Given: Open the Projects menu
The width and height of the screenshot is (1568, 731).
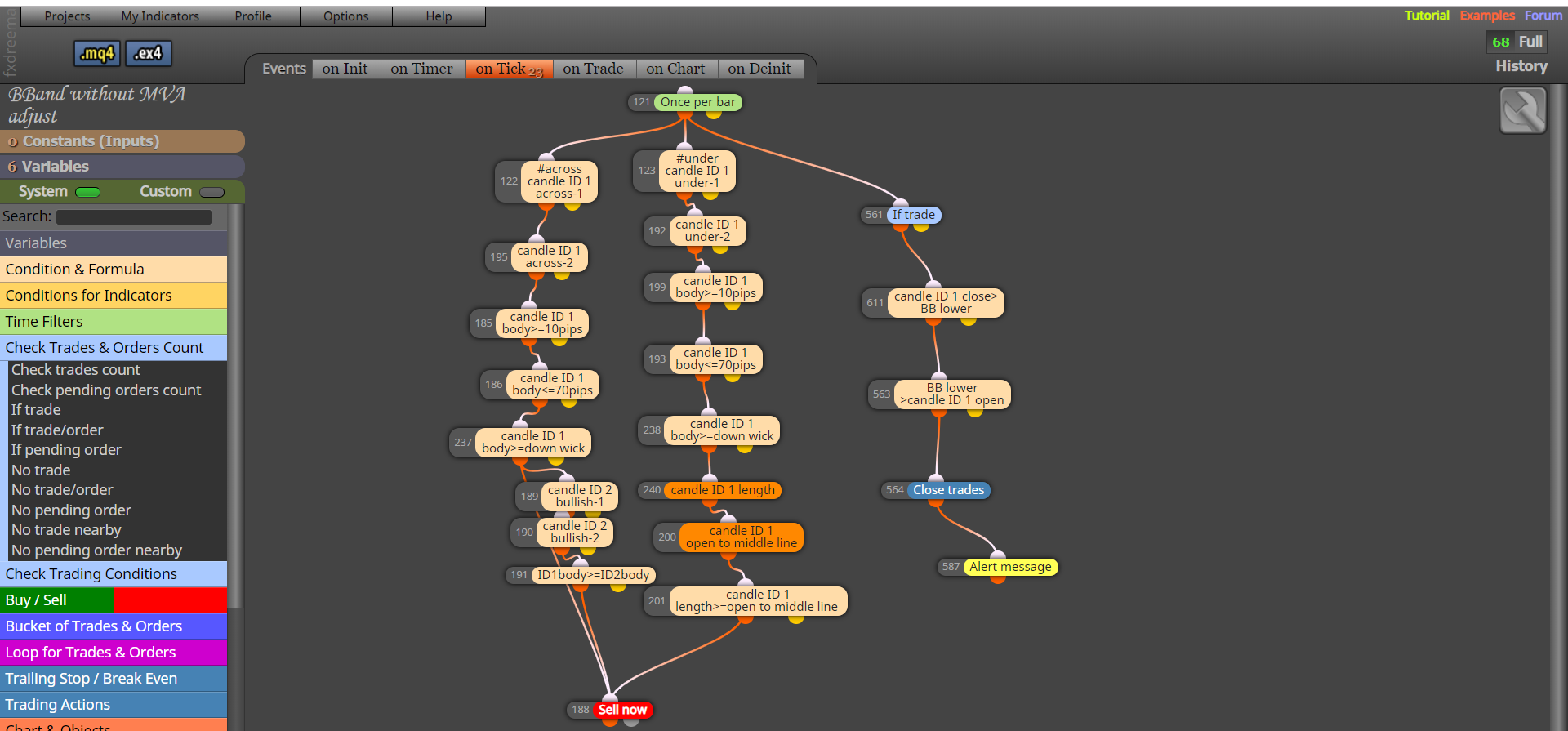Looking at the screenshot, I should (x=67, y=16).
